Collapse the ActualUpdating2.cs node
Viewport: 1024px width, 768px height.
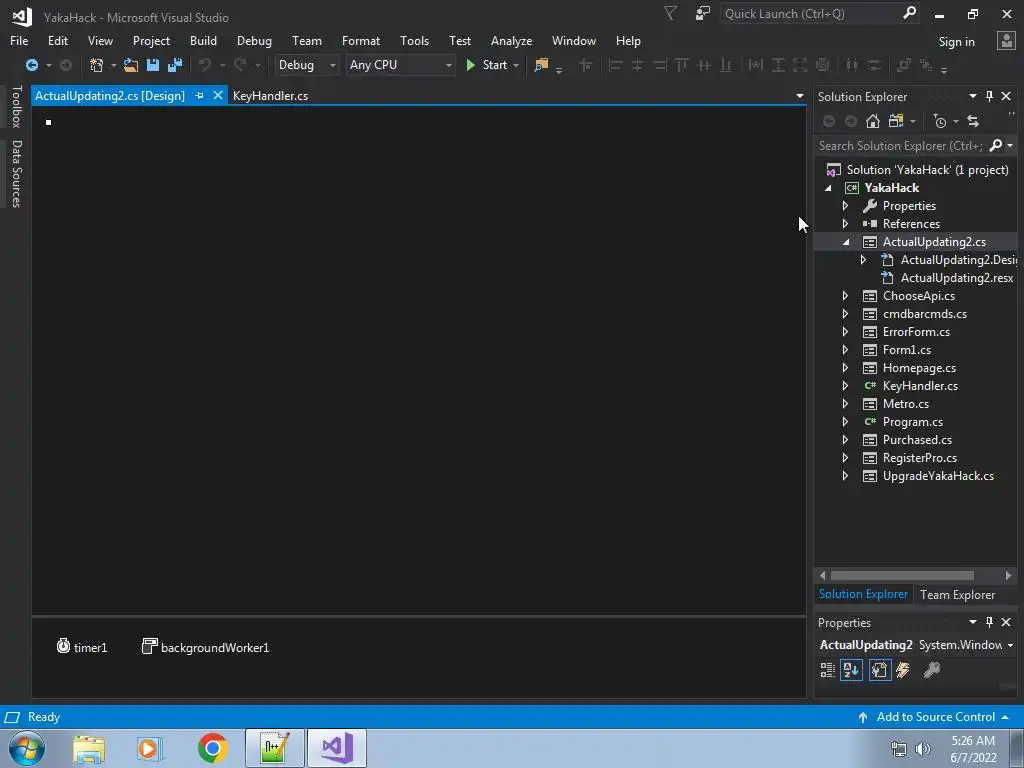(846, 242)
